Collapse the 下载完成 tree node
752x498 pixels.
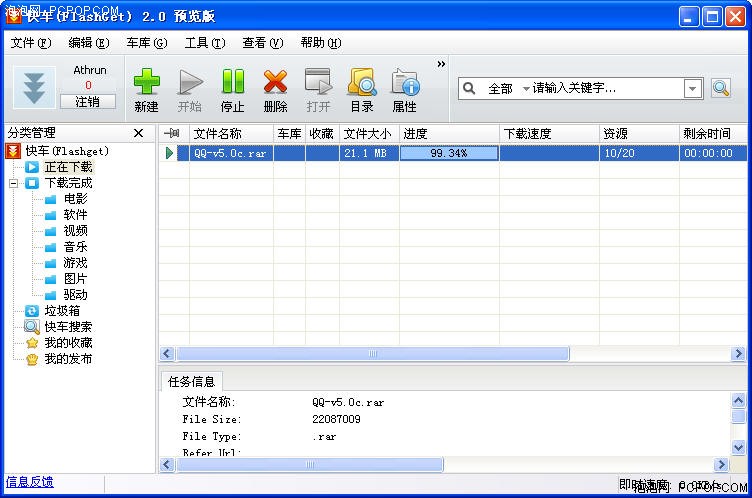click(x=13, y=183)
